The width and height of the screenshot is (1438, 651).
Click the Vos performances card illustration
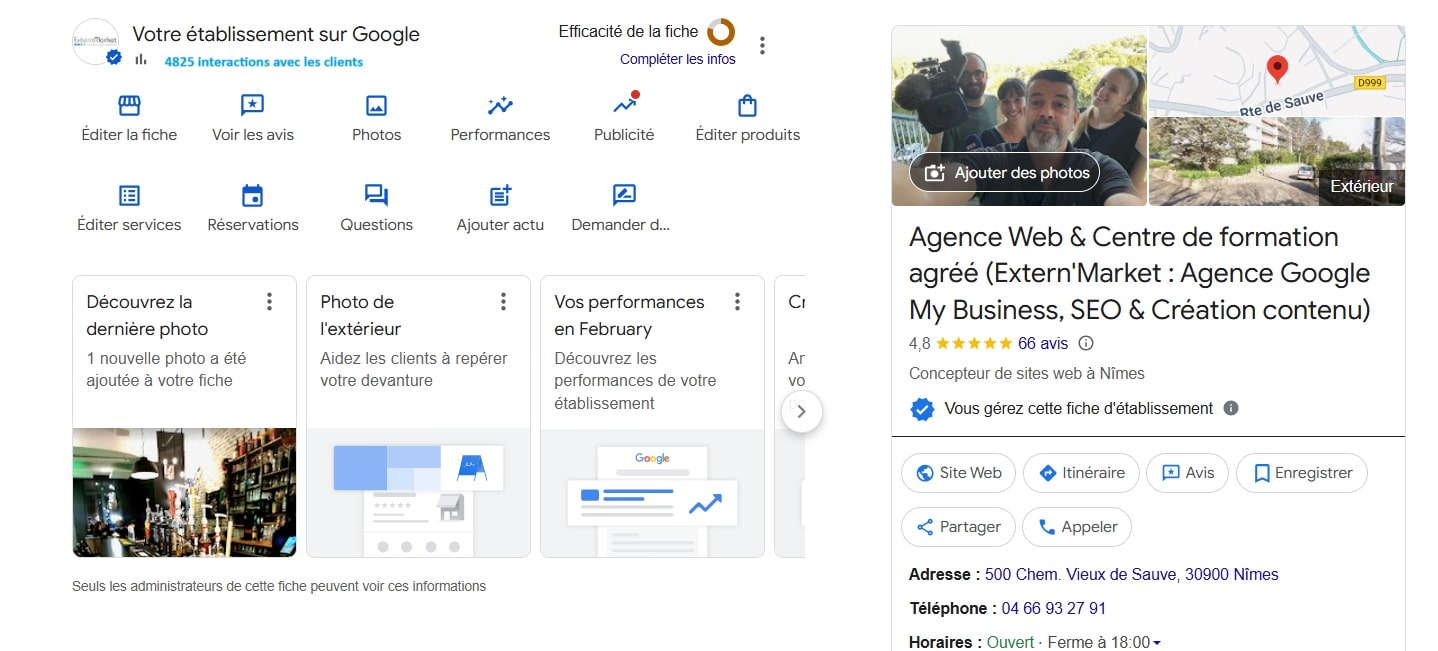tap(652, 492)
